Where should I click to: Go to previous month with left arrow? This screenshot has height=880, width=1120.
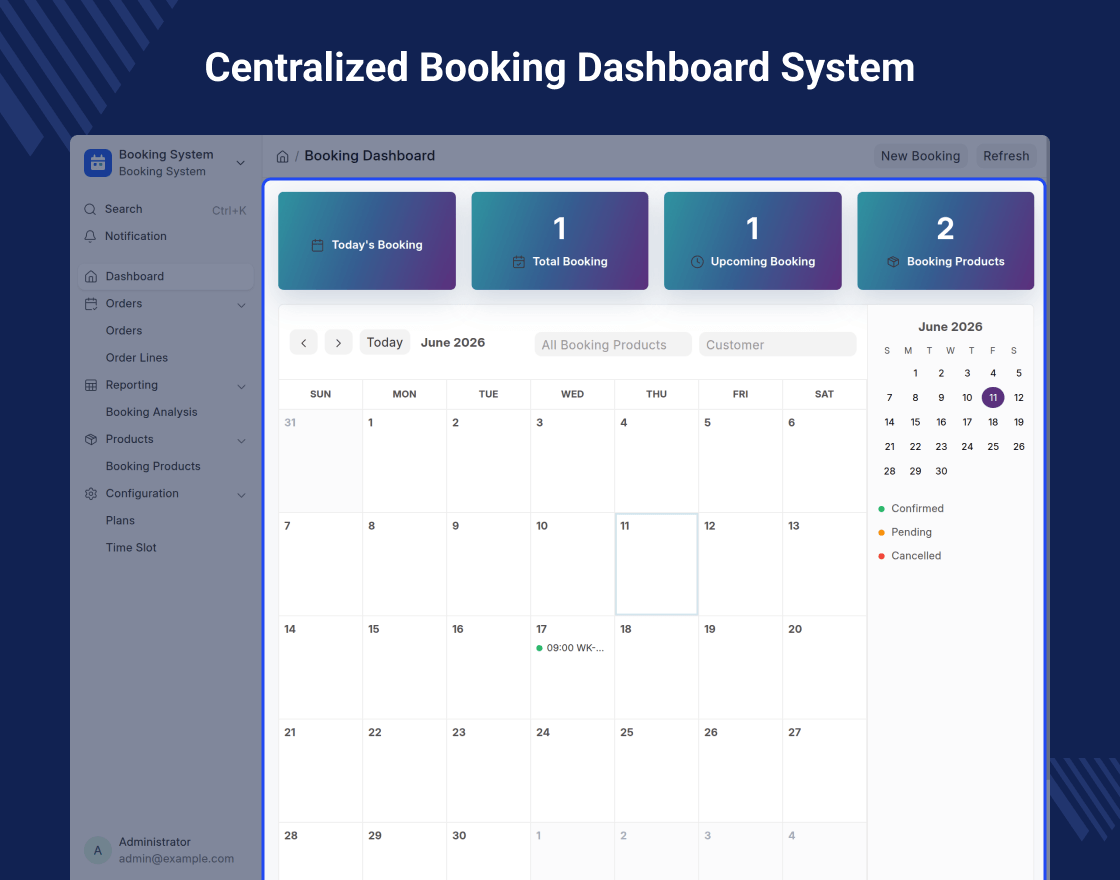tap(304, 343)
